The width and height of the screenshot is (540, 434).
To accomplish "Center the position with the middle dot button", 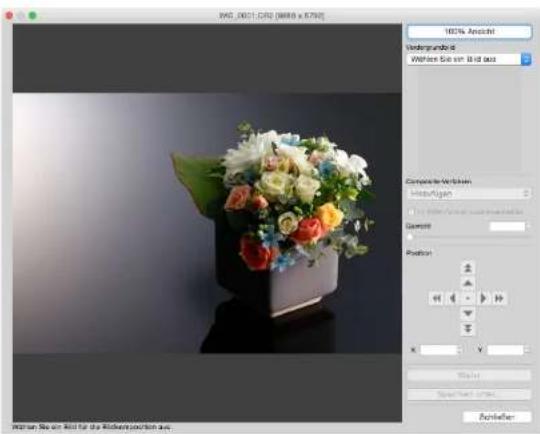I will (x=468, y=298).
